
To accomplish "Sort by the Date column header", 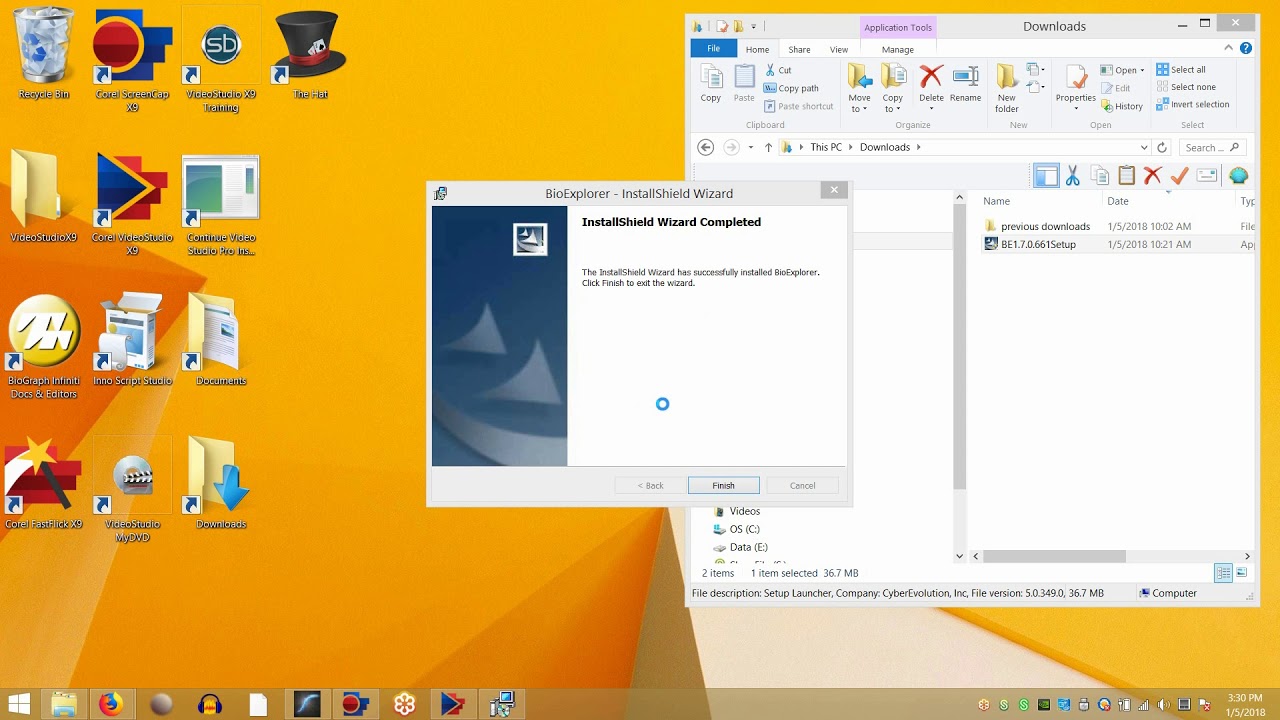I will pos(1117,201).
